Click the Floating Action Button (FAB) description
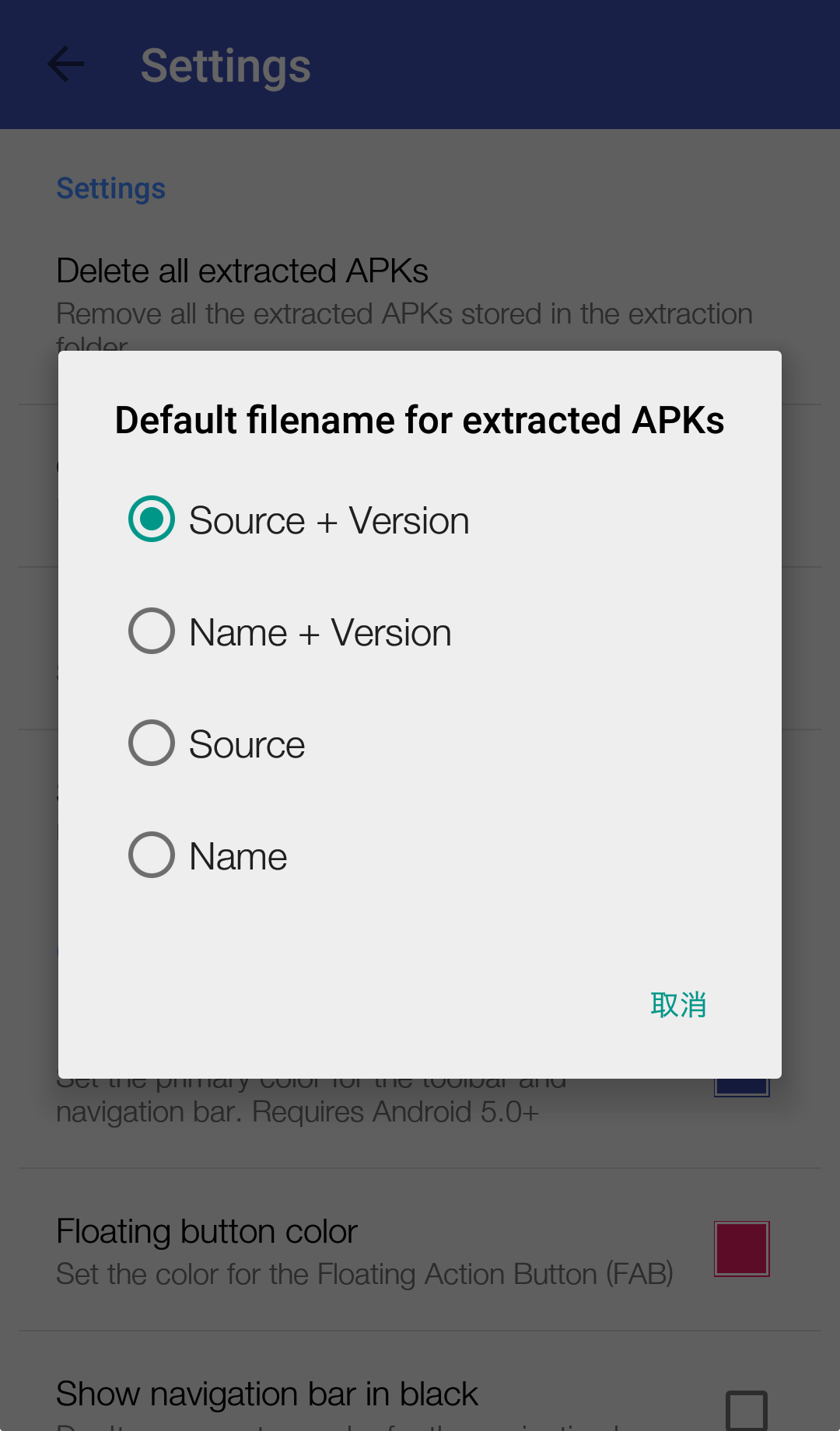 click(364, 1275)
